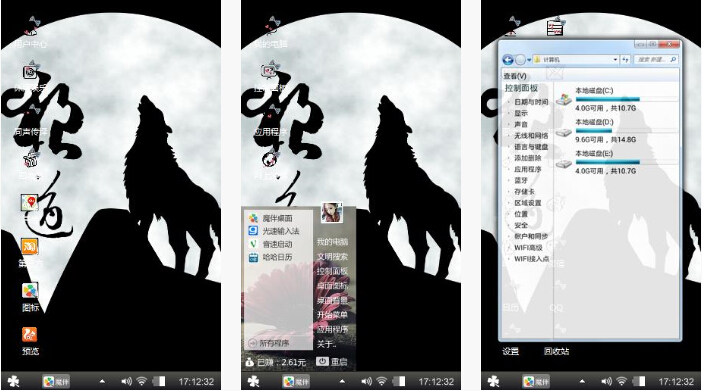Click back arrow in 计算机 window
Image resolution: width=702 pixels, height=391 pixels.
(508, 60)
